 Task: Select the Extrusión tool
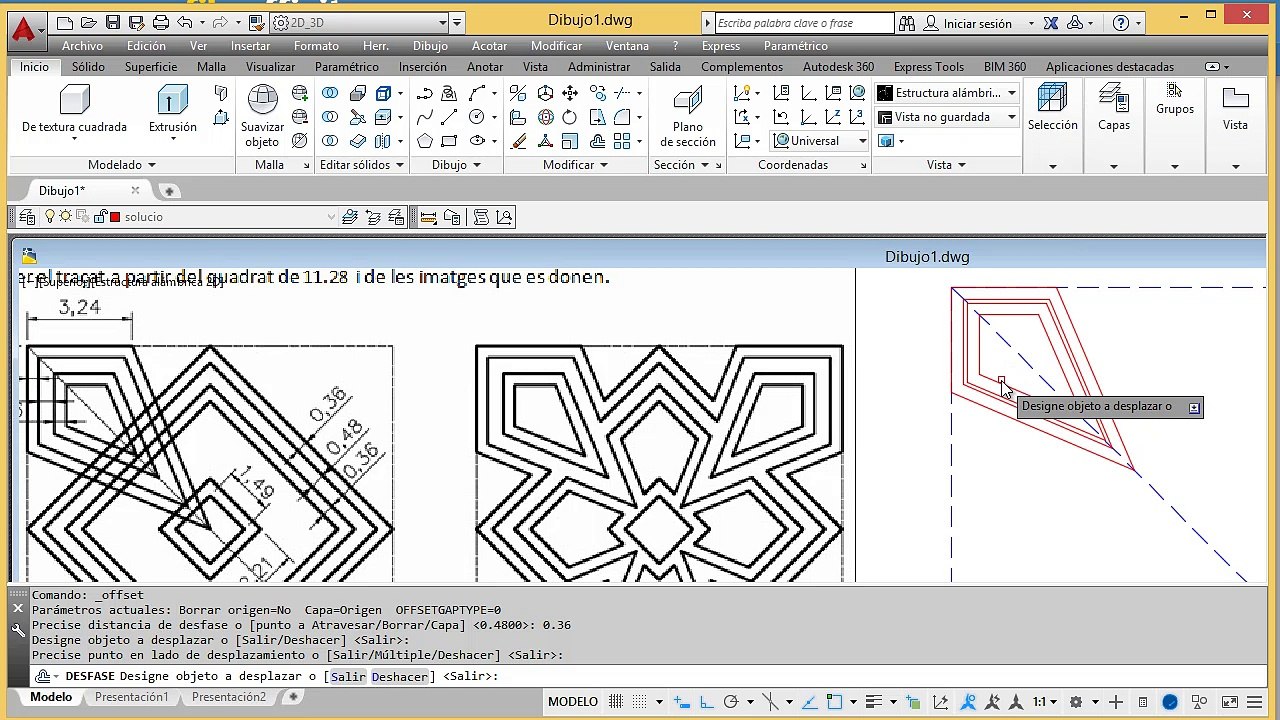pyautogui.click(x=173, y=110)
